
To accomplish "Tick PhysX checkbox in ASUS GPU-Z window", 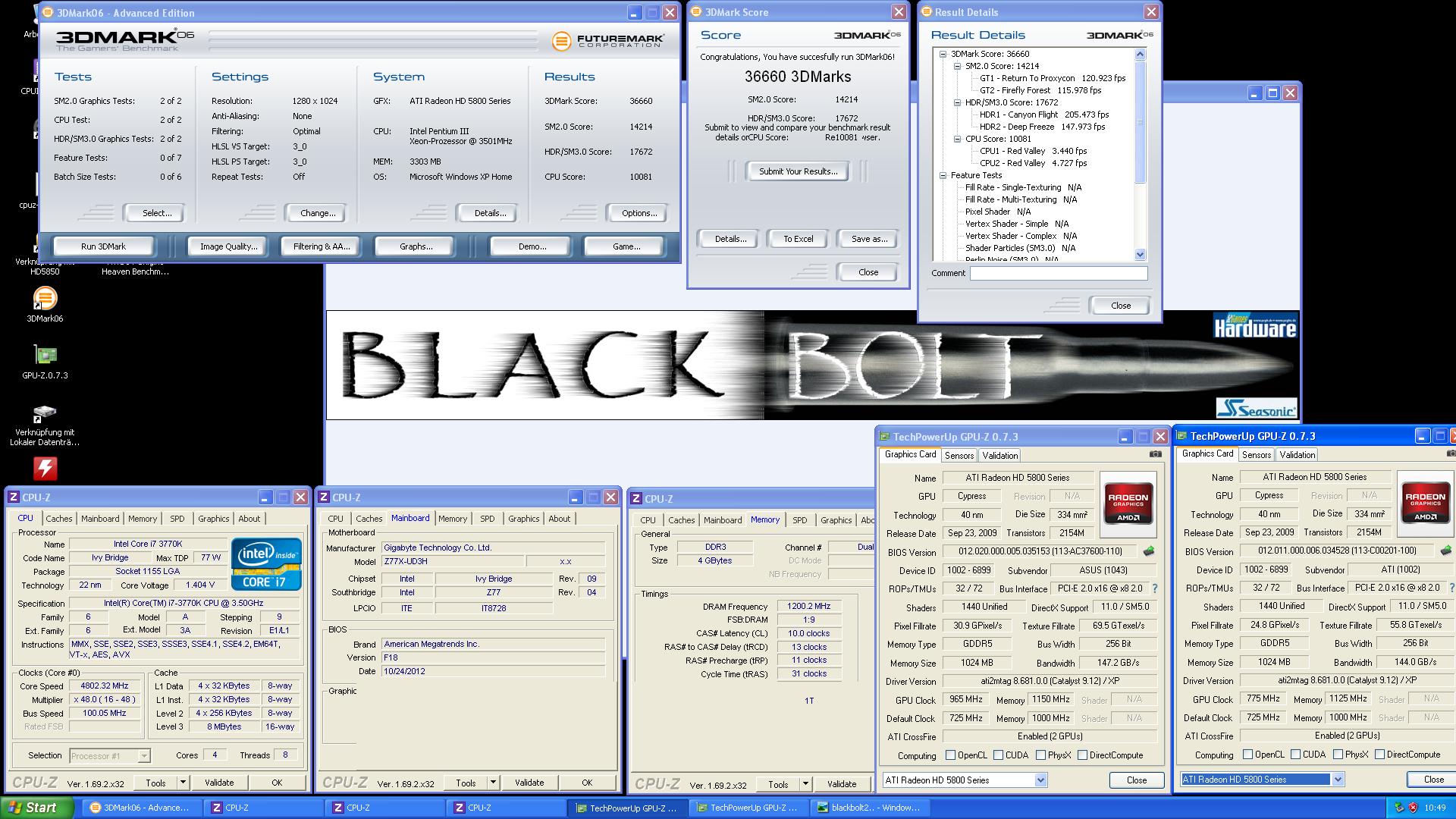I will (1040, 755).
